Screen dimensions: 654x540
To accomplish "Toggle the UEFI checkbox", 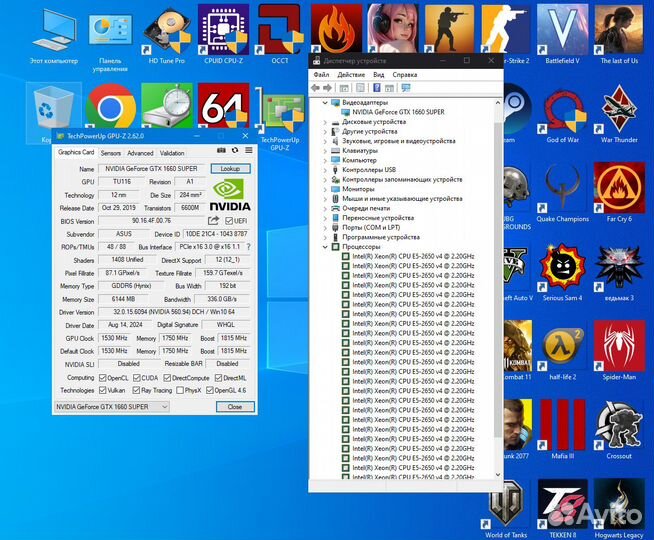I will (x=228, y=220).
